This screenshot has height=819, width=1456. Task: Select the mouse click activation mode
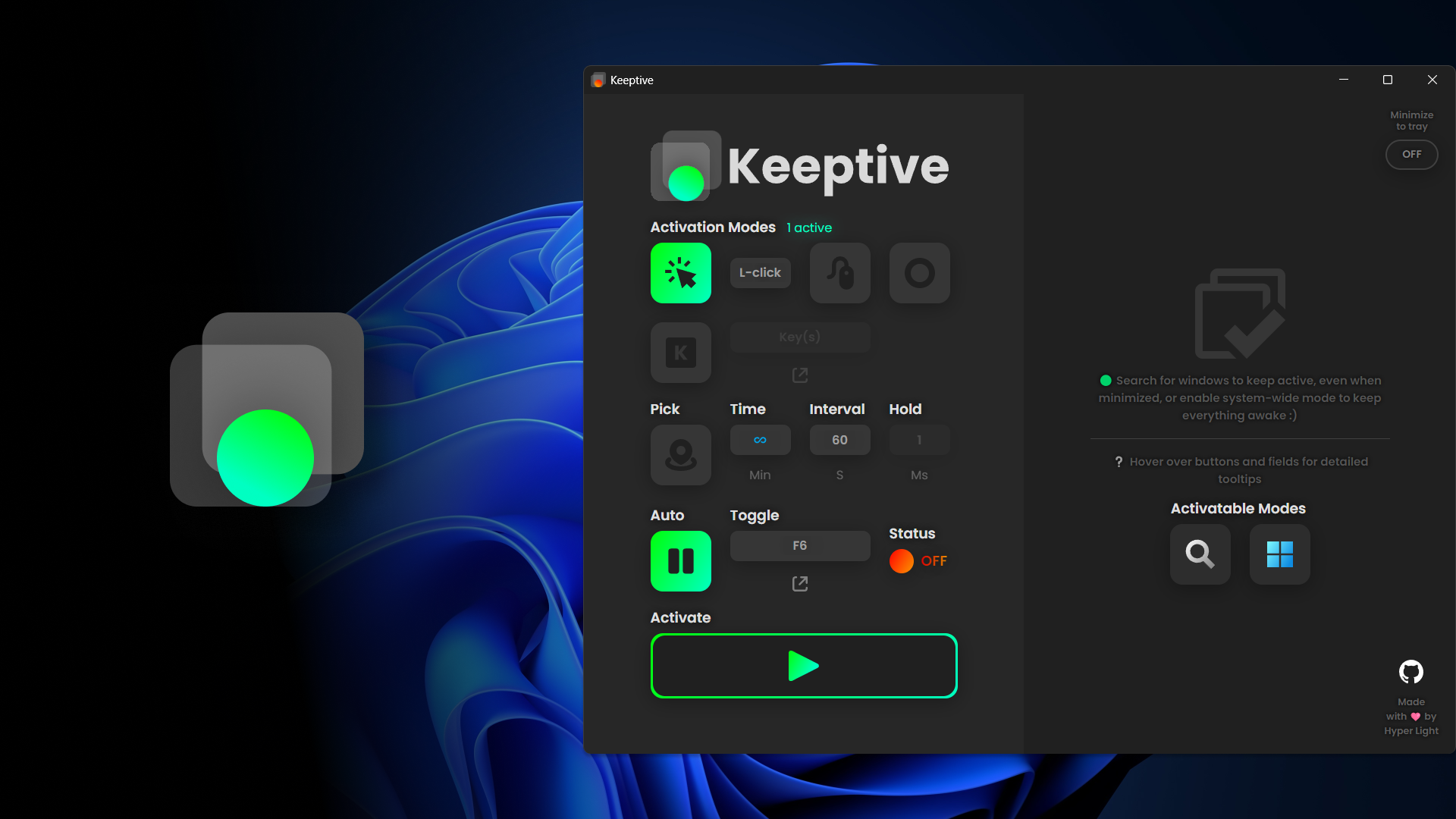tap(680, 273)
